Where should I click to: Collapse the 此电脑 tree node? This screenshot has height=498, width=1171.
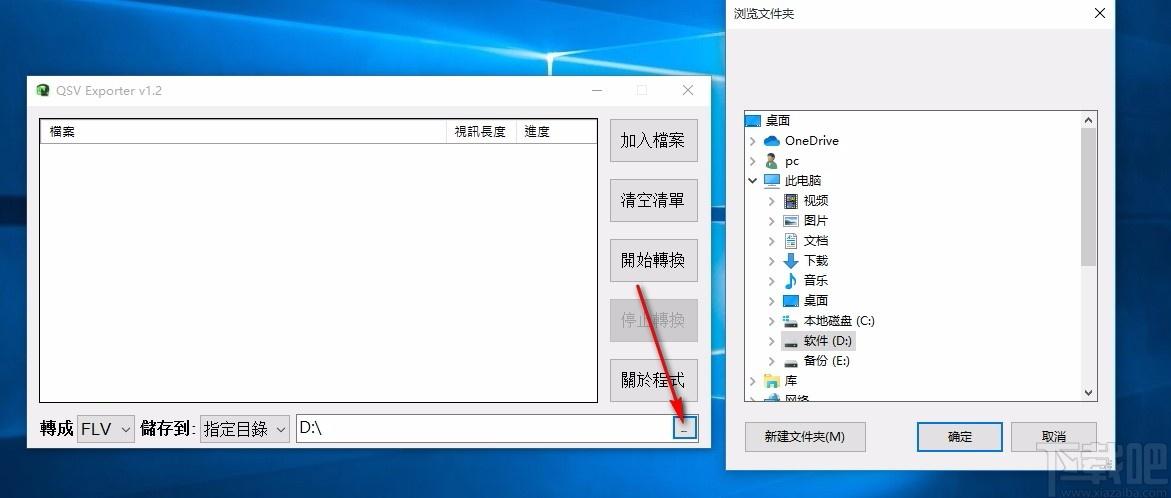tap(753, 181)
